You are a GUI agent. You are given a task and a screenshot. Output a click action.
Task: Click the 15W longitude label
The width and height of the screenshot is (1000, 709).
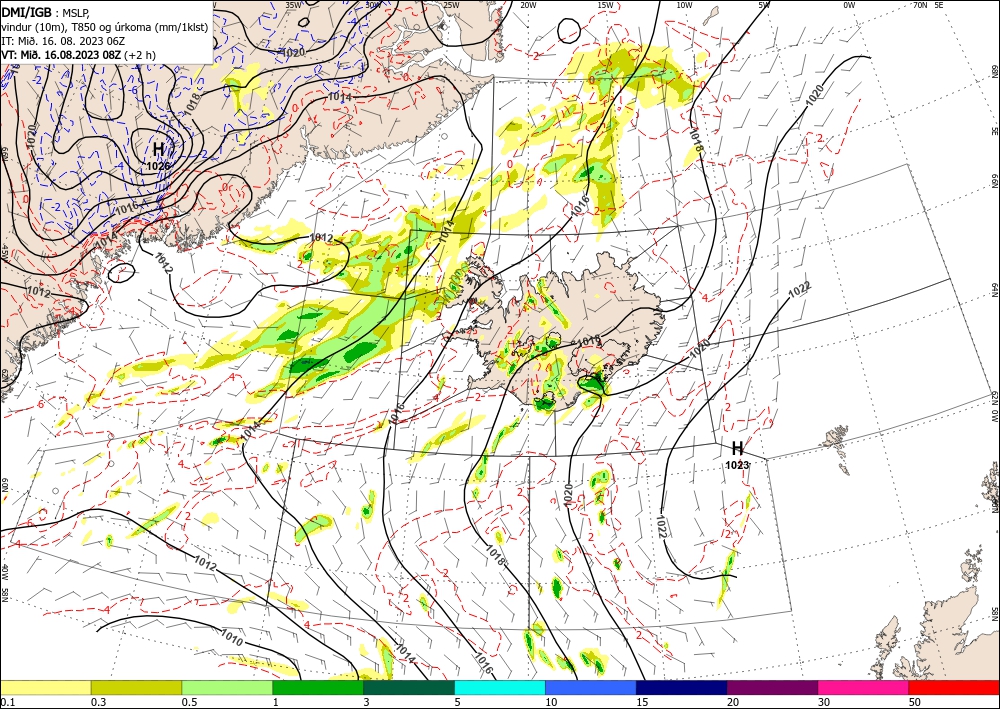pos(606,4)
